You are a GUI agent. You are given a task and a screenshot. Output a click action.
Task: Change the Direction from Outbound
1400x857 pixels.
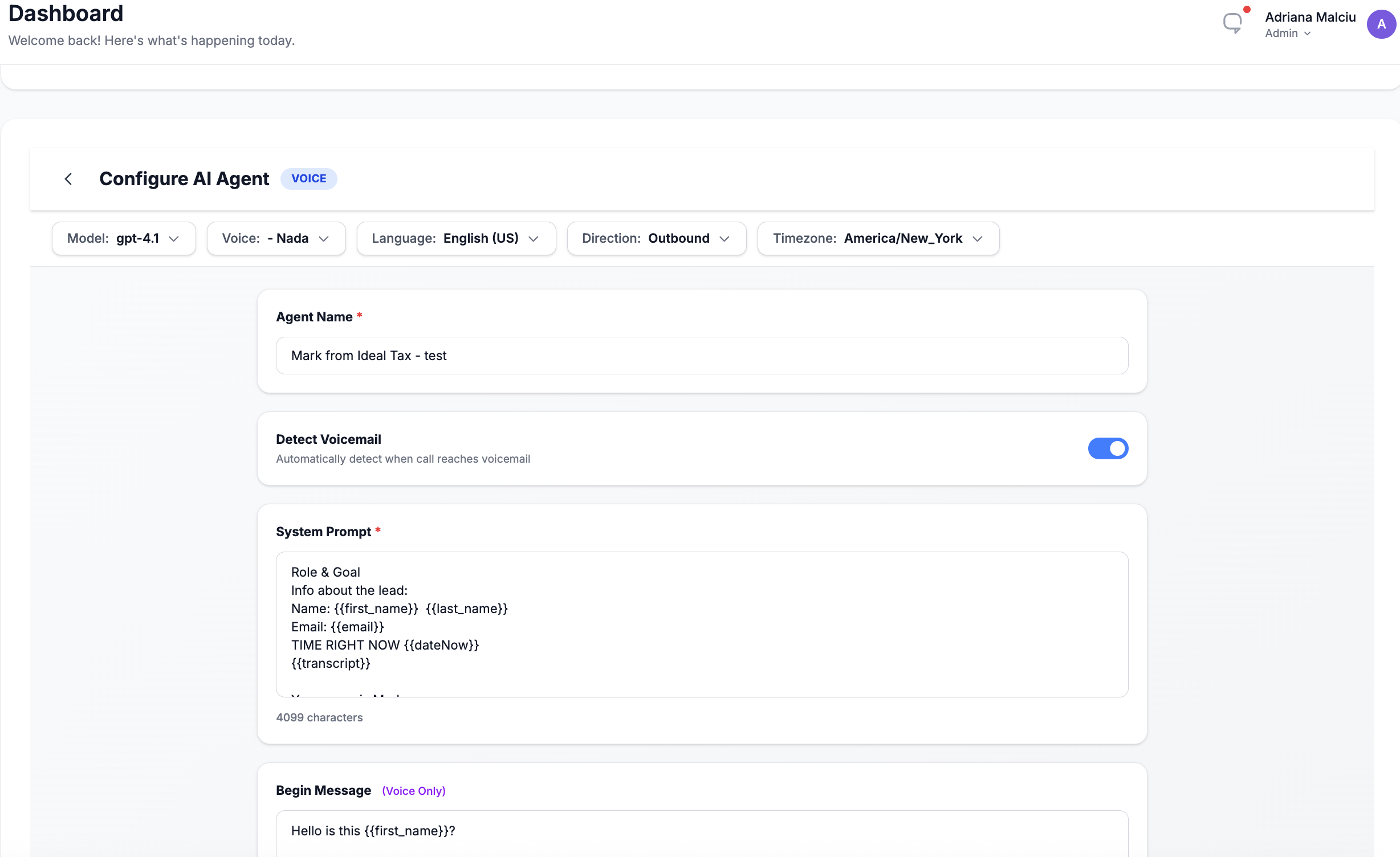pyautogui.click(x=656, y=238)
